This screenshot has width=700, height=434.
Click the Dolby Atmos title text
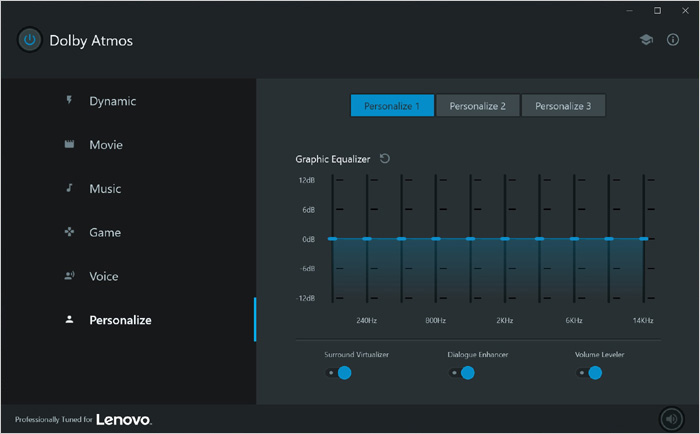coord(91,41)
